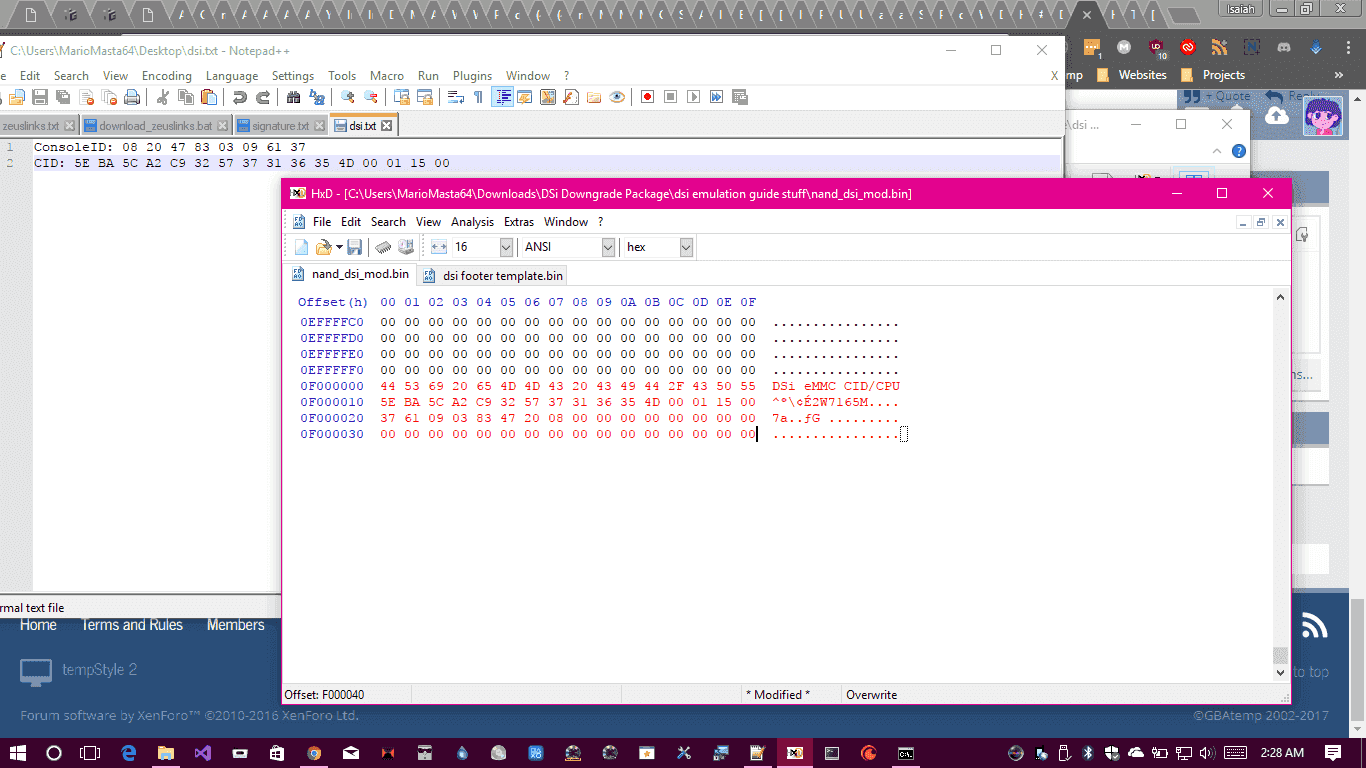
Task: Click the bookmarks overflow chevron in Chrome
Action: click(1340, 75)
